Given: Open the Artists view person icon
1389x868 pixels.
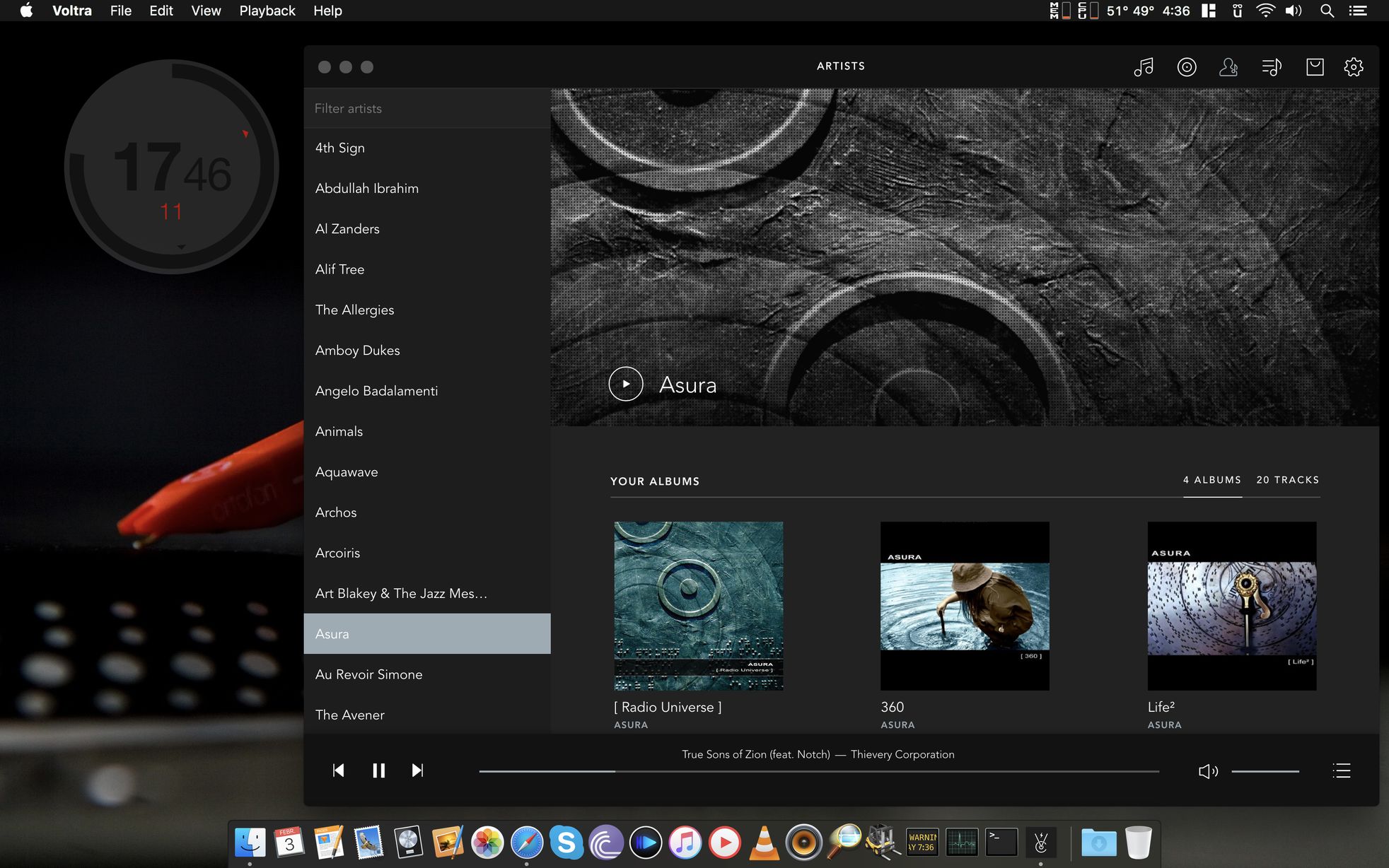Looking at the screenshot, I should [1228, 67].
